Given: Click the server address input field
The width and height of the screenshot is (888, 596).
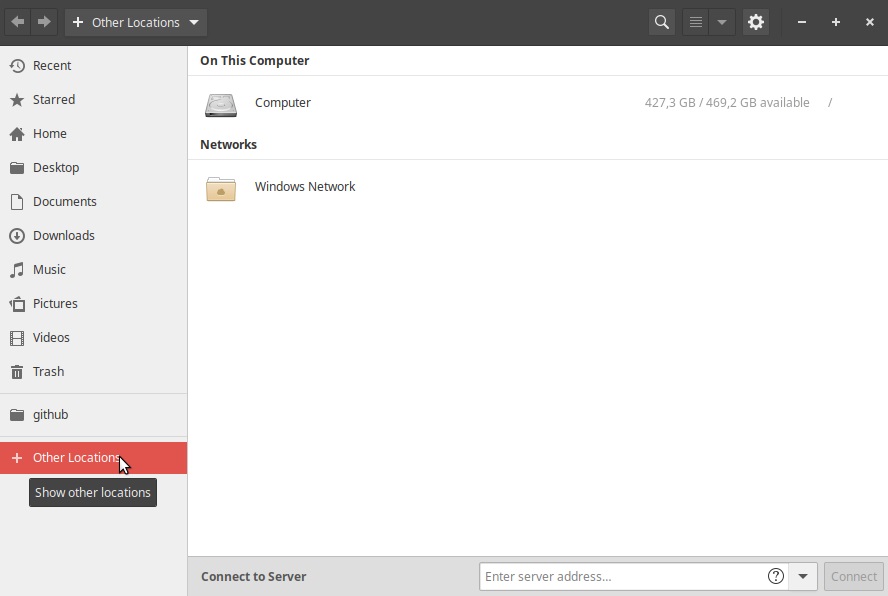Looking at the screenshot, I should pyautogui.click(x=620, y=576).
